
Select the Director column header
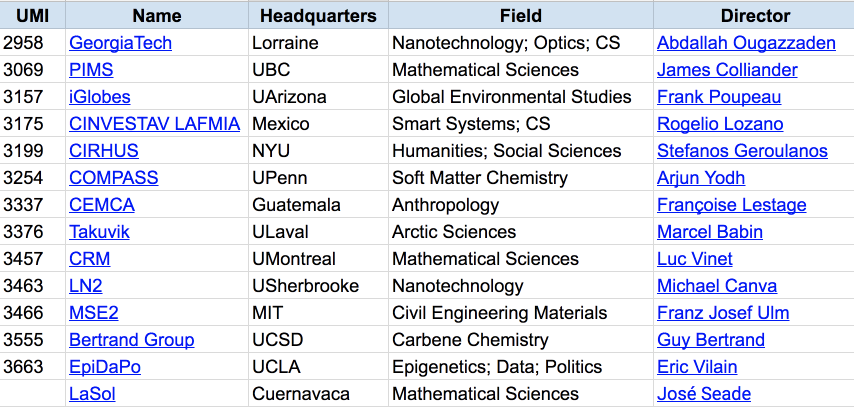(755, 15)
